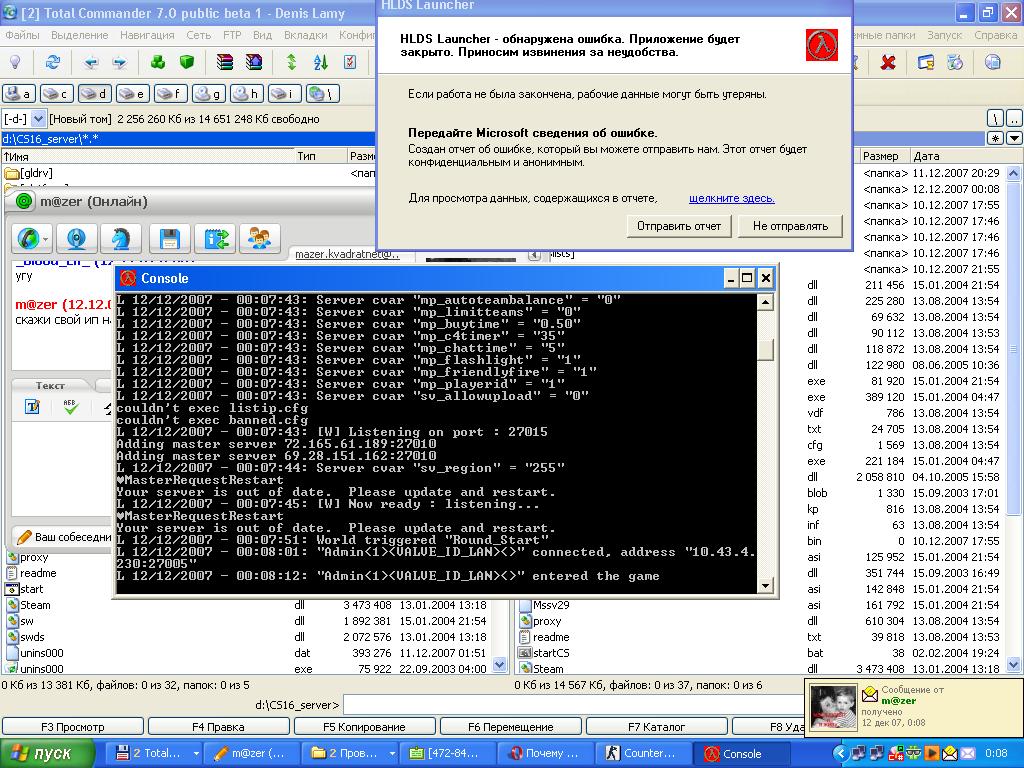This screenshot has height=768, width=1024.
Task: Open the Справка menu
Action: click(x=995, y=35)
